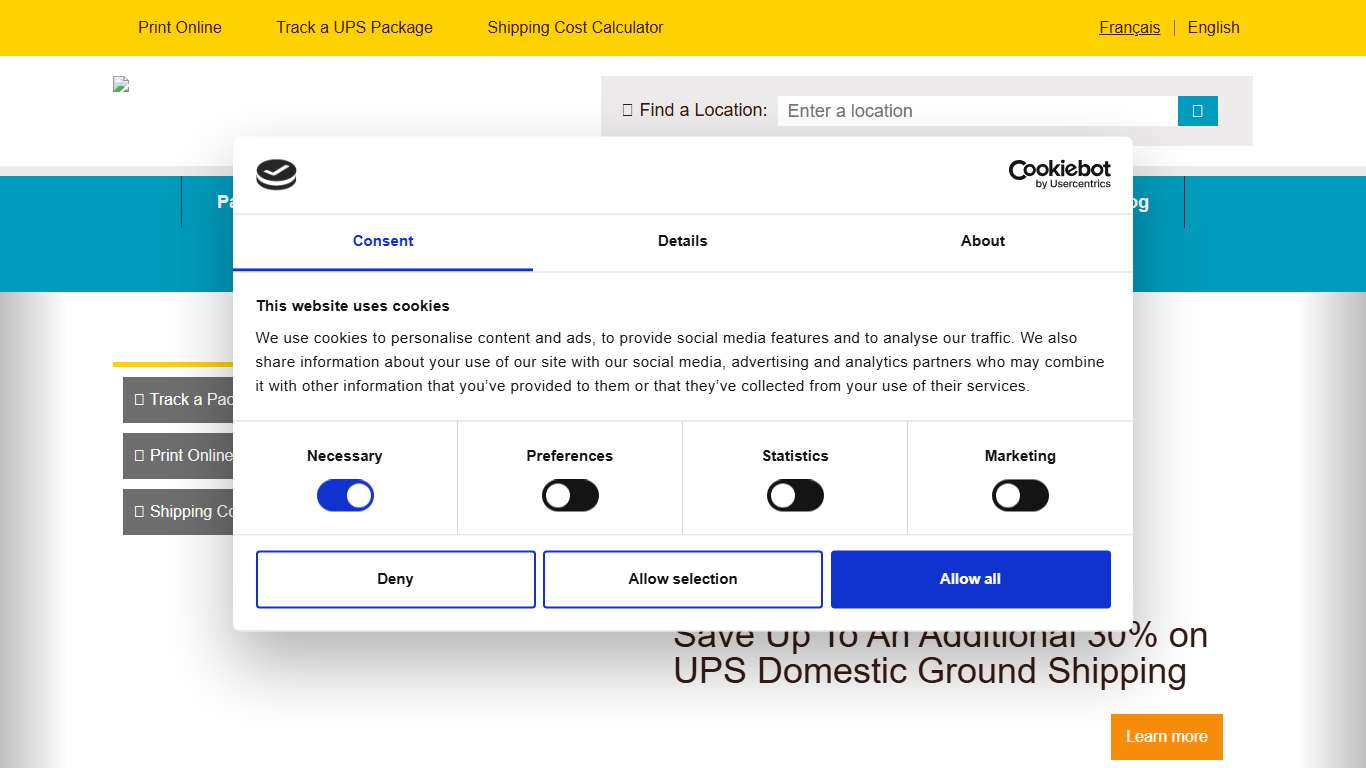Enable the Preferences cookies toggle

point(570,495)
